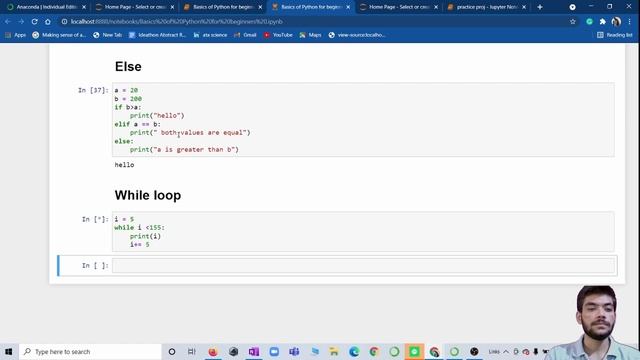Viewport: 640px width, 360px height.
Task: Open the browser home page
Action: pyautogui.click(x=48, y=22)
